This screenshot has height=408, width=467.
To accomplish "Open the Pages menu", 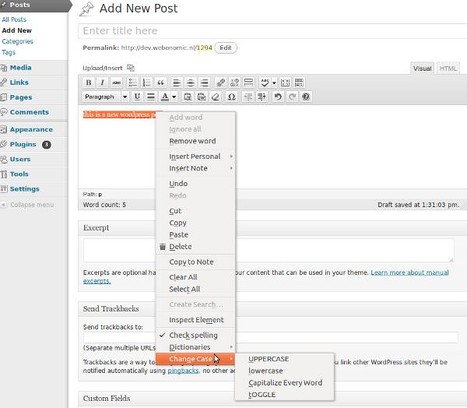I will click(x=21, y=97).
